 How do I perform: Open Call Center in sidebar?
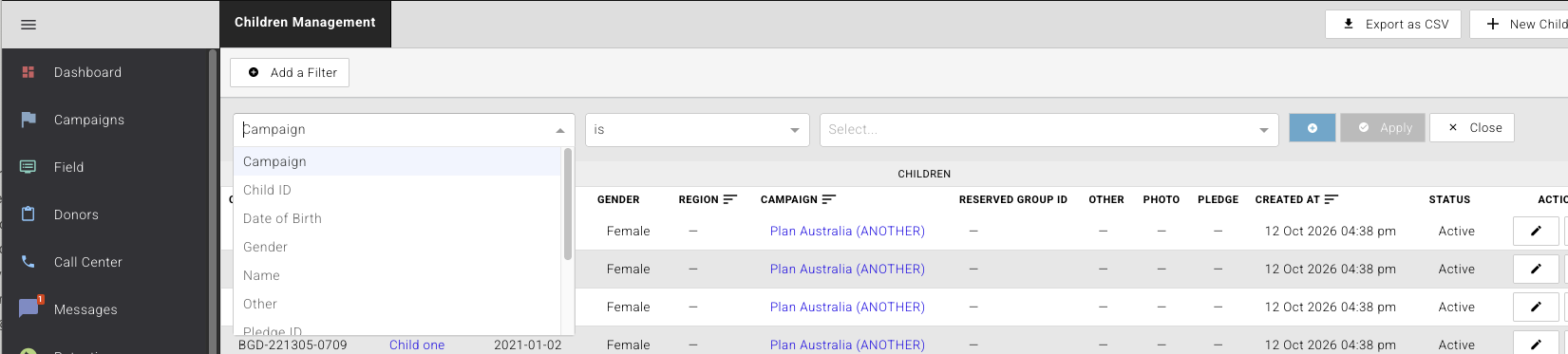[88, 262]
